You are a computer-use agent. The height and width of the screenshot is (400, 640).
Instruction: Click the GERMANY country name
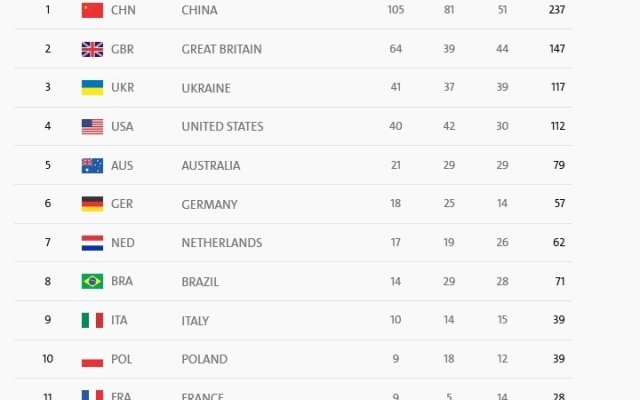(209, 204)
